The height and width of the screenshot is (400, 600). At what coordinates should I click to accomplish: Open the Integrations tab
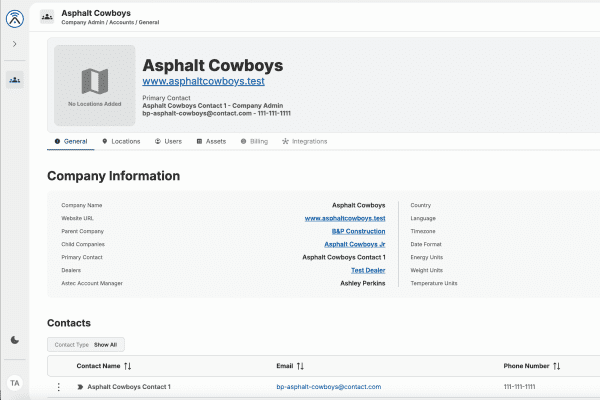point(305,141)
